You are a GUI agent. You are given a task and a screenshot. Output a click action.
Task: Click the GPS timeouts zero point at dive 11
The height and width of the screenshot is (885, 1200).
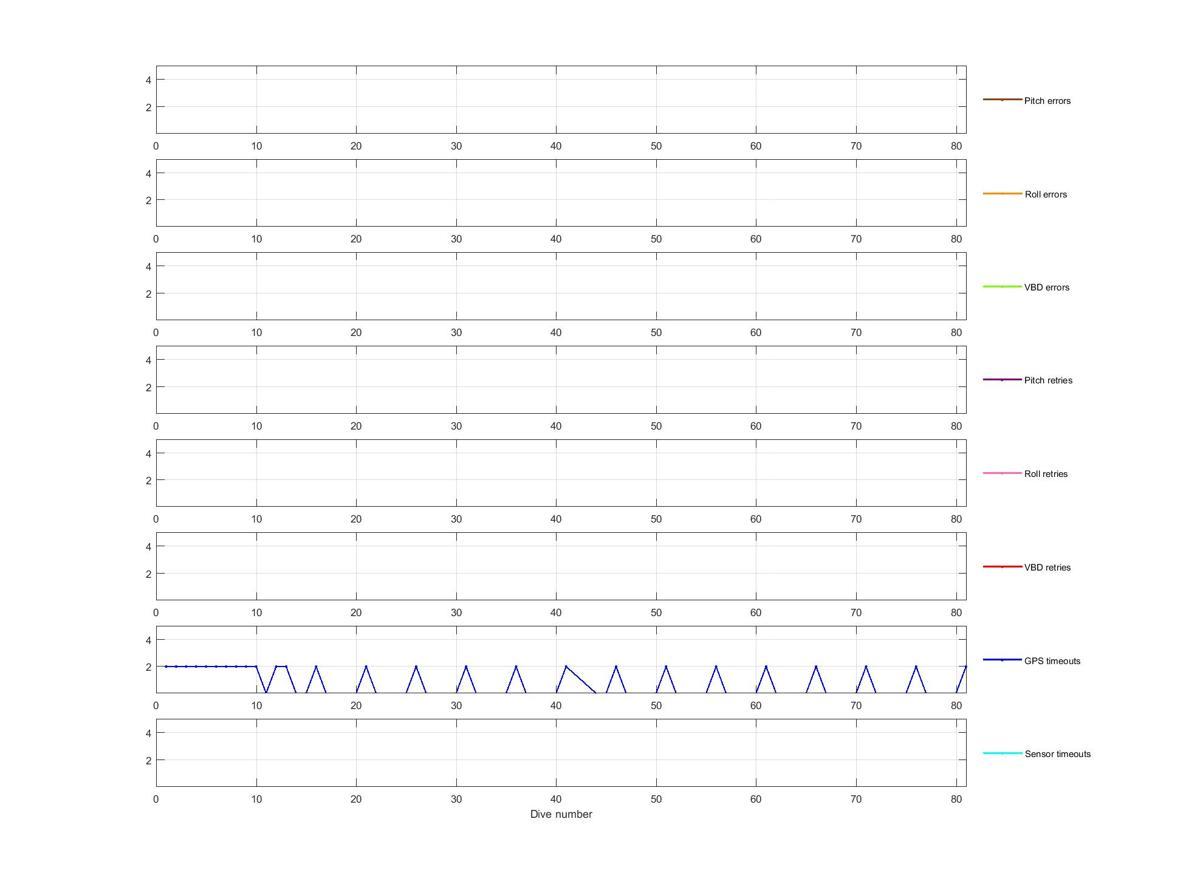coord(266,692)
